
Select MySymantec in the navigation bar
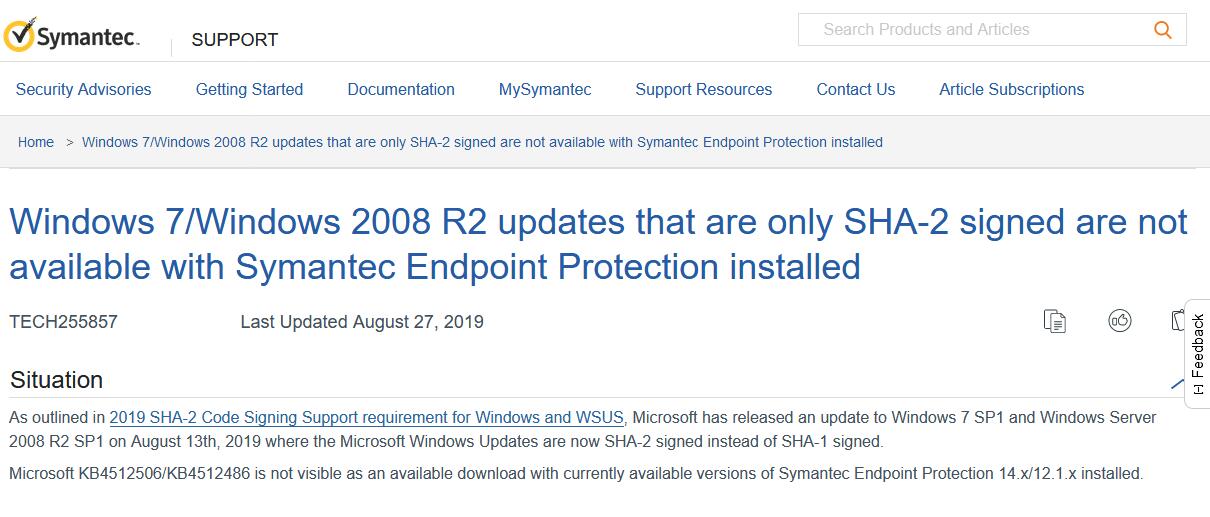[x=545, y=89]
